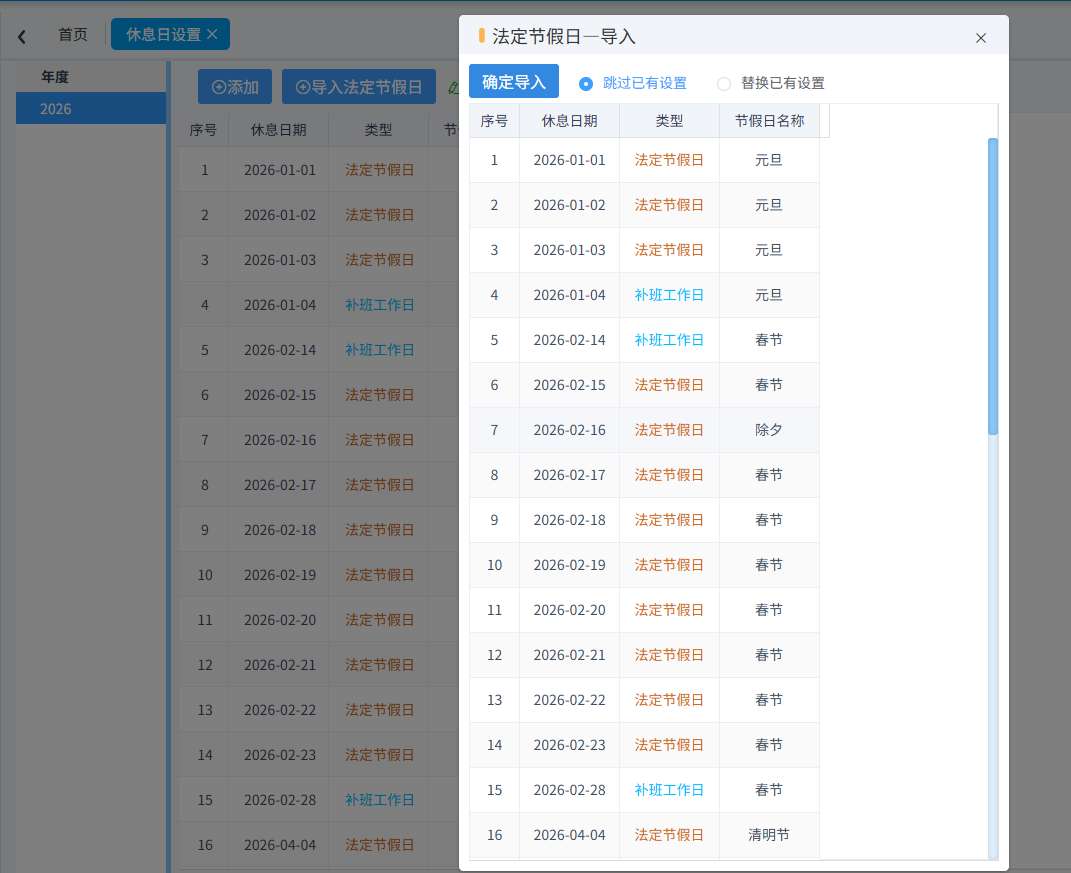The height and width of the screenshot is (873, 1071).
Task: Select dialog cell 2026-02-28
Action: (570, 790)
